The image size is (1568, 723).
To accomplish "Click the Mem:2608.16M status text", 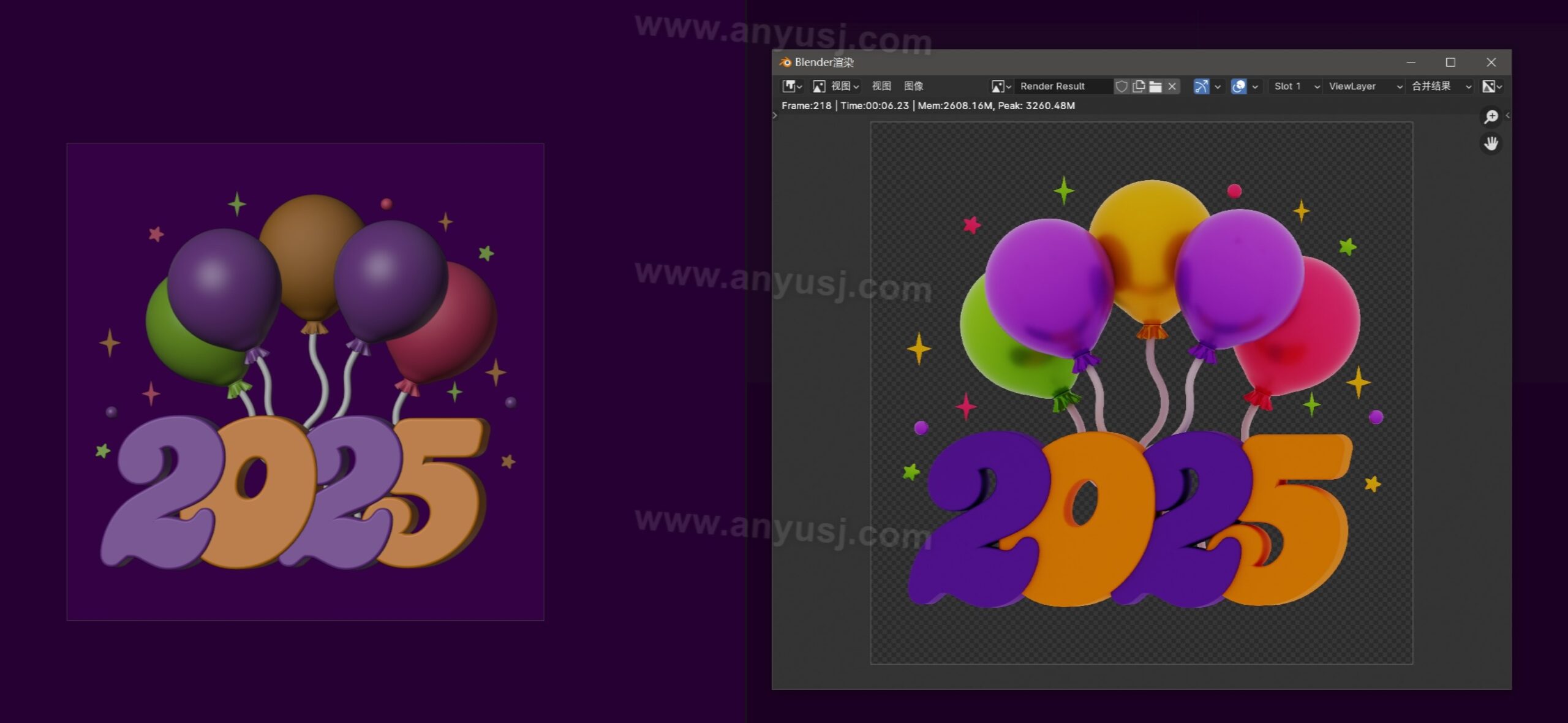I will tap(955, 105).
